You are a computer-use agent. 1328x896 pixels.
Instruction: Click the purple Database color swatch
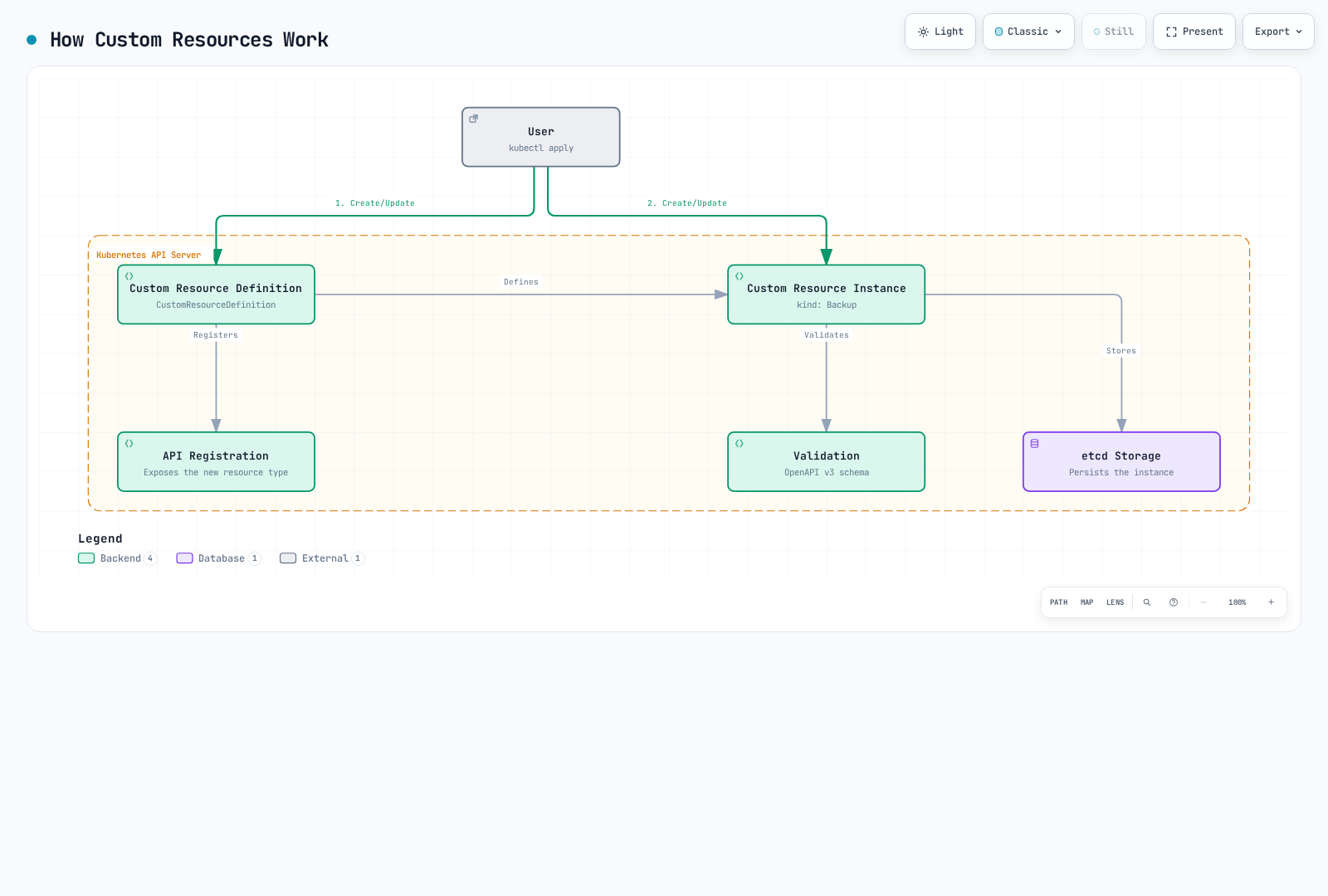pyautogui.click(x=184, y=558)
